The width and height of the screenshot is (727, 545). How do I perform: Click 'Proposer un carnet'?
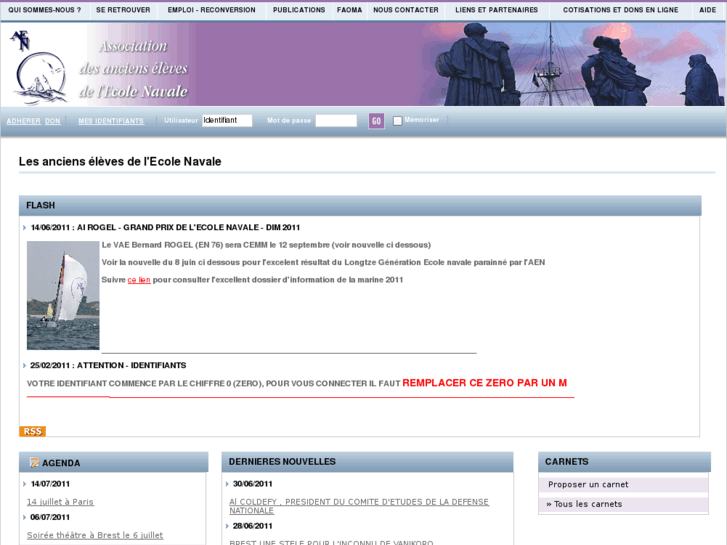pos(588,485)
